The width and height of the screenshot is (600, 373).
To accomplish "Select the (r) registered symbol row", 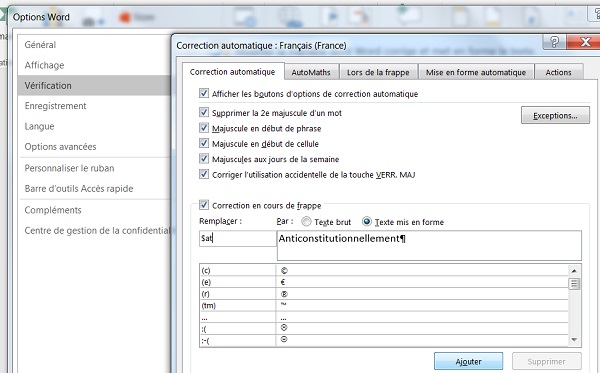I will click(x=384, y=294).
